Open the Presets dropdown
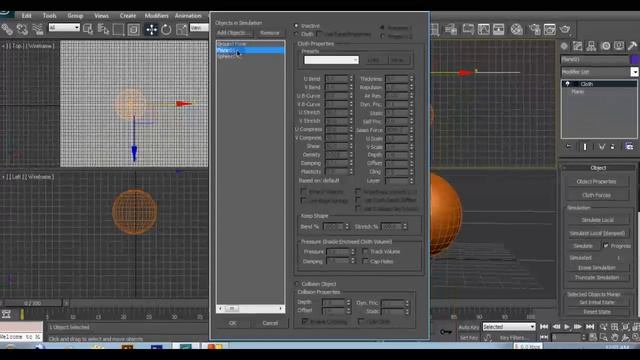The height and width of the screenshot is (360, 640). [x=331, y=60]
